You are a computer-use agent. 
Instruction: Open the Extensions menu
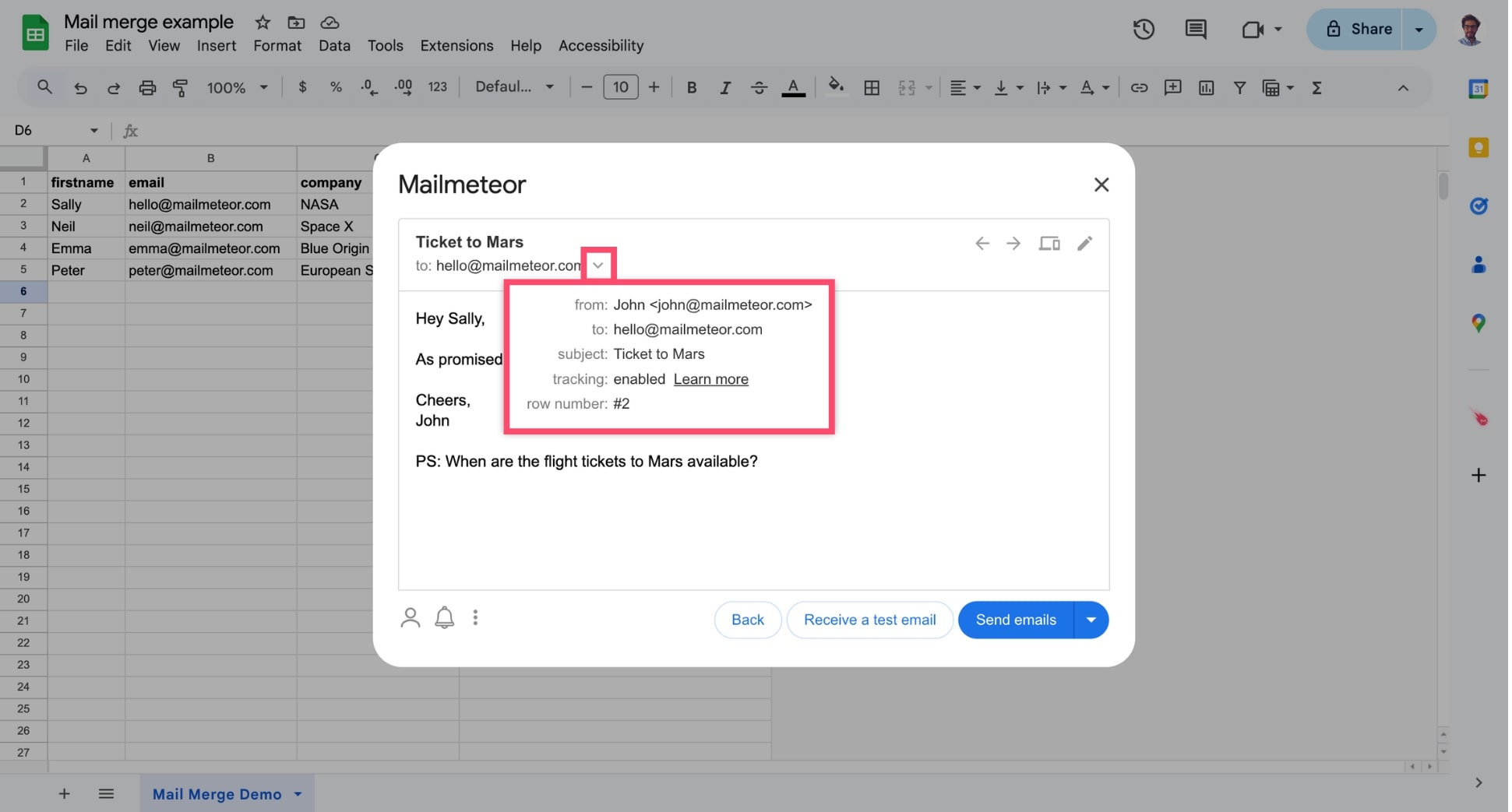click(456, 46)
